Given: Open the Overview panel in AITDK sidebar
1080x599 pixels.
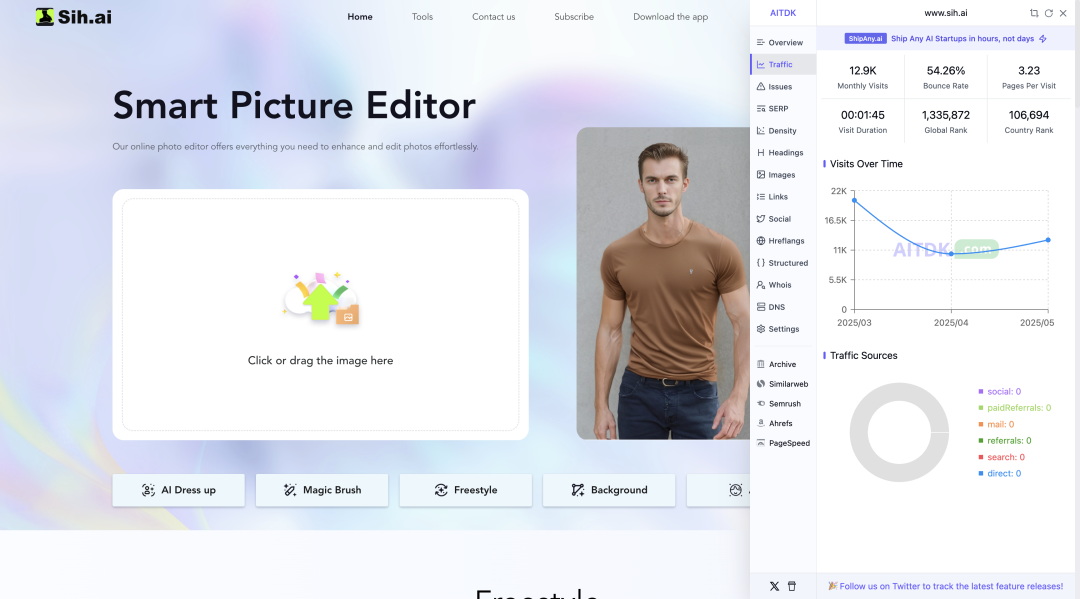Looking at the screenshot, I should pos(782,43).
